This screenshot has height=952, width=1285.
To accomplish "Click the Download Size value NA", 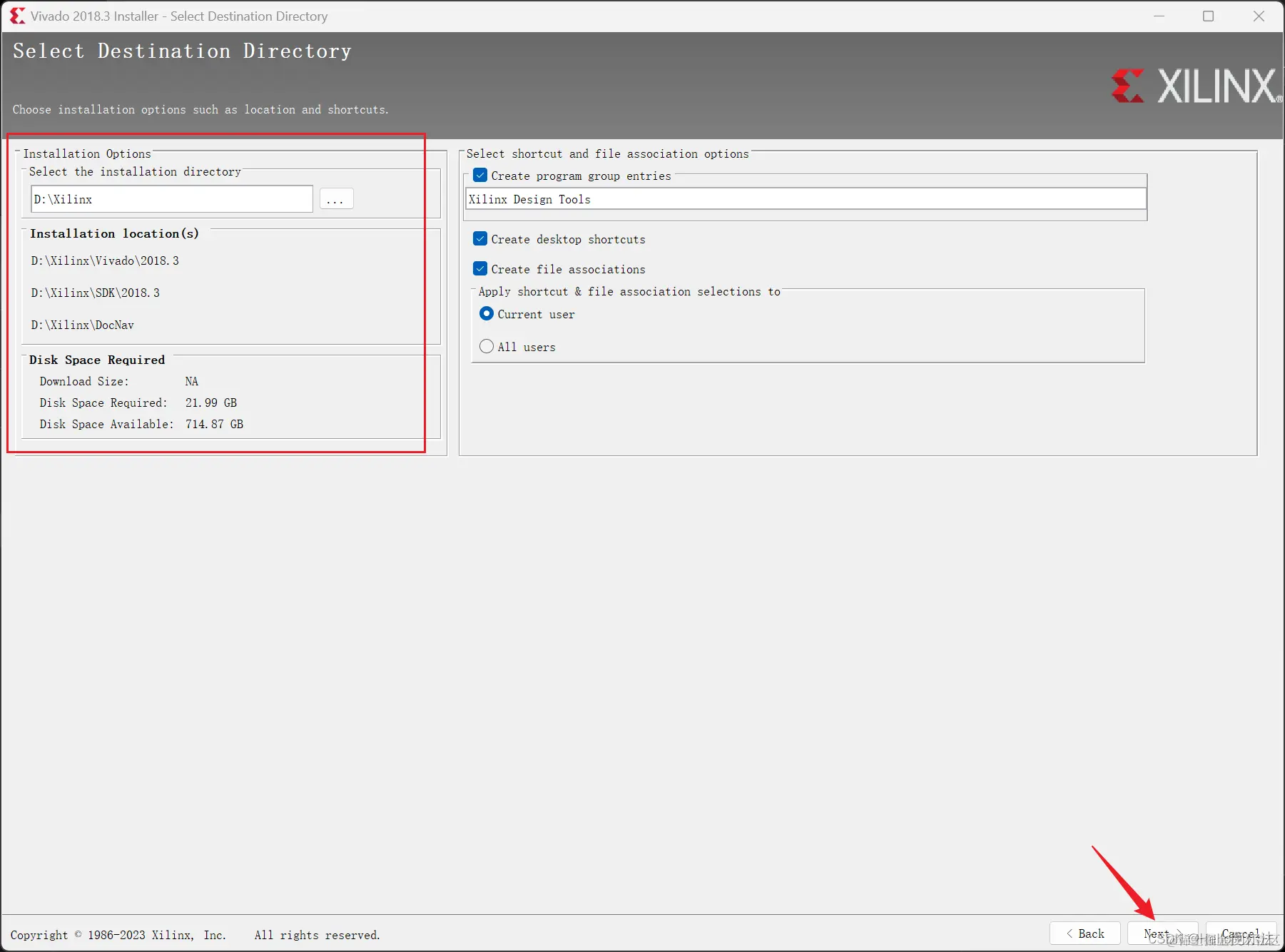I will click(x=192, y=381).
